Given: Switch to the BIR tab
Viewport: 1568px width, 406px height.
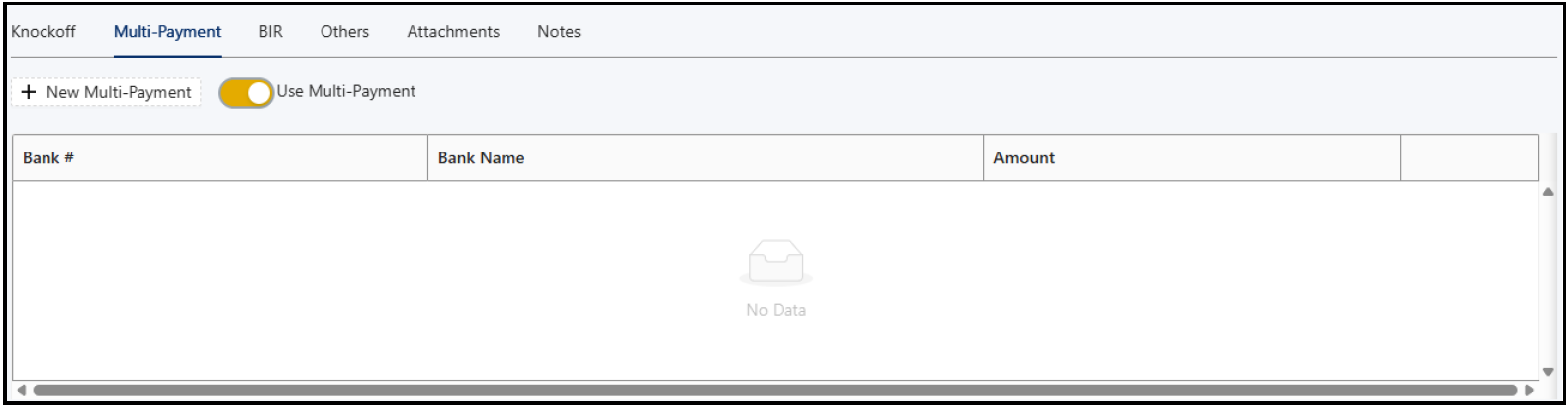Looking at the screenshot, I should (x=271, y=32).
